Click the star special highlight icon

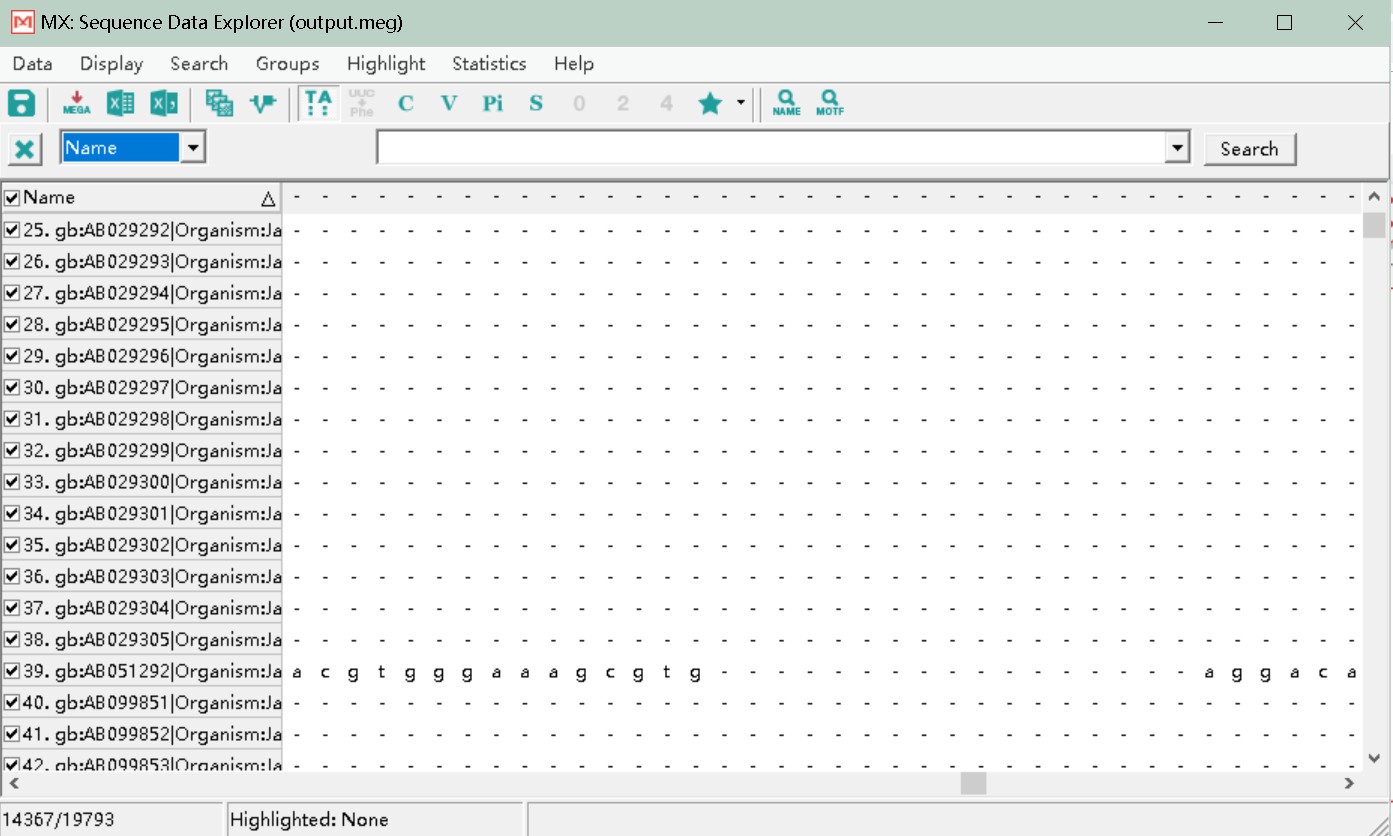click(x=710, y=103)
